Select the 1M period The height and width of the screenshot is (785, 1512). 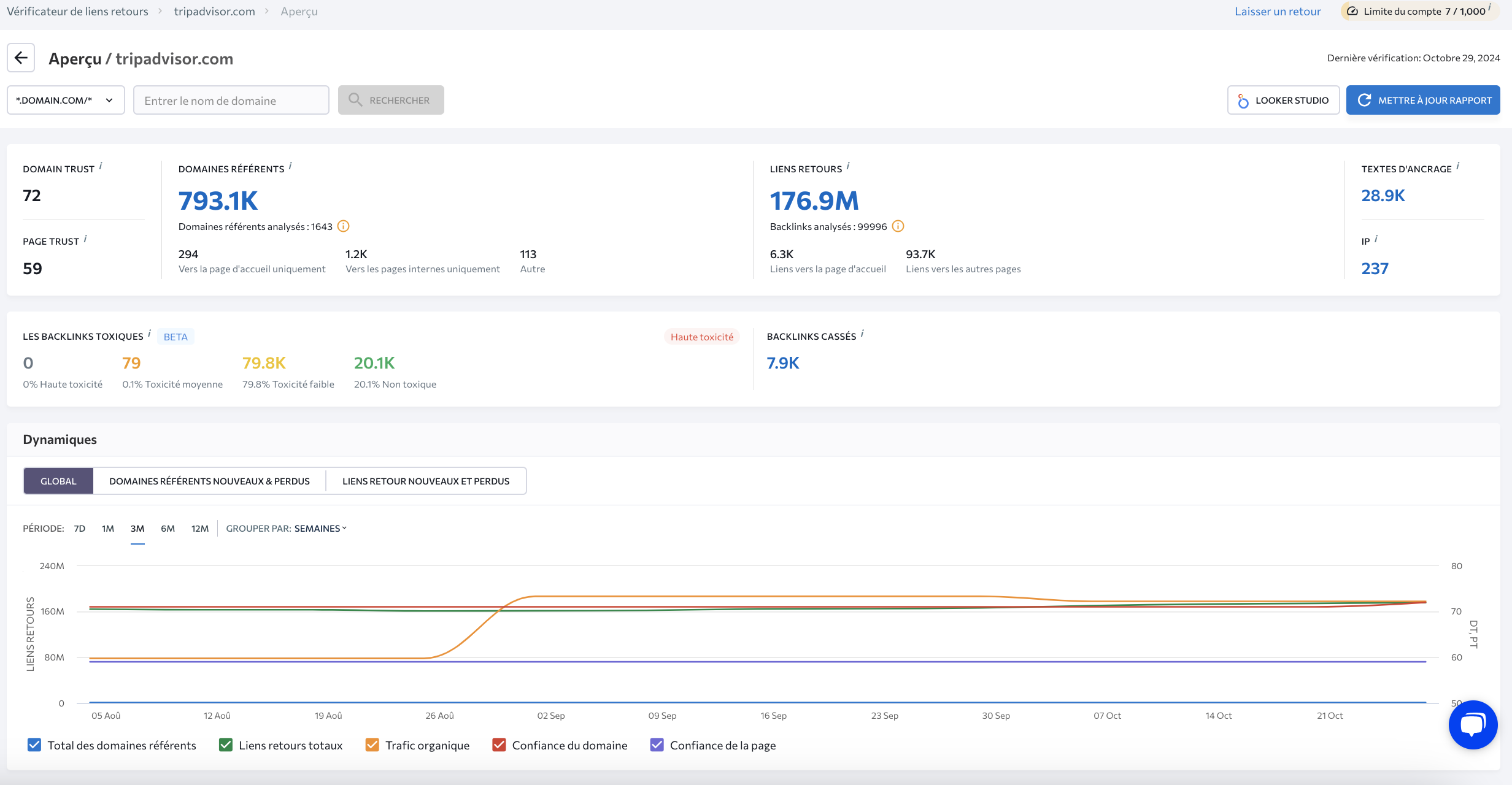click(108, 528)
